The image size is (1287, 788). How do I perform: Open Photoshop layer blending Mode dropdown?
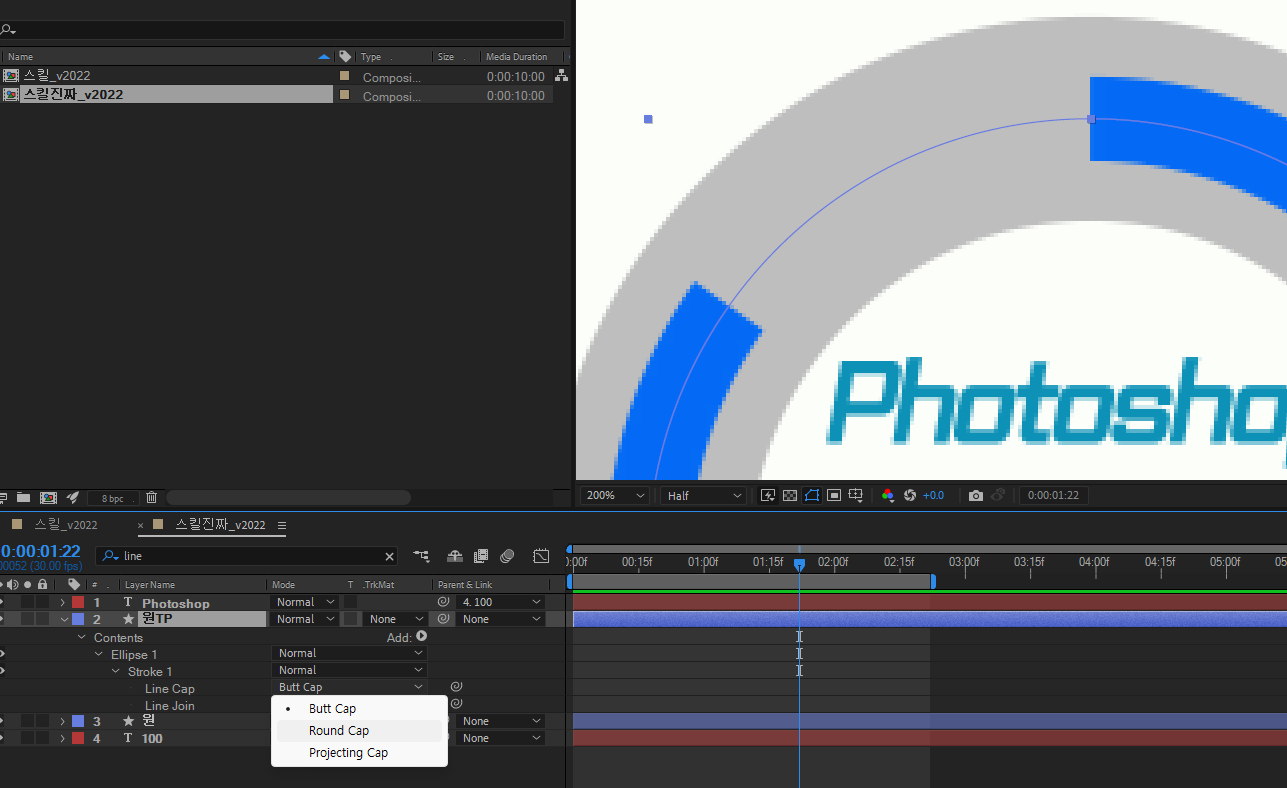305,603
